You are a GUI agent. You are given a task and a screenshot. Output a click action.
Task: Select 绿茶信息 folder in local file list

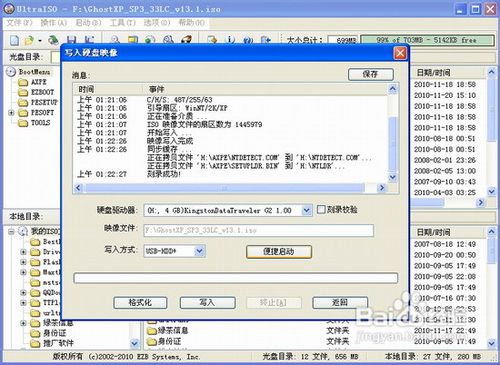(168, 331)
